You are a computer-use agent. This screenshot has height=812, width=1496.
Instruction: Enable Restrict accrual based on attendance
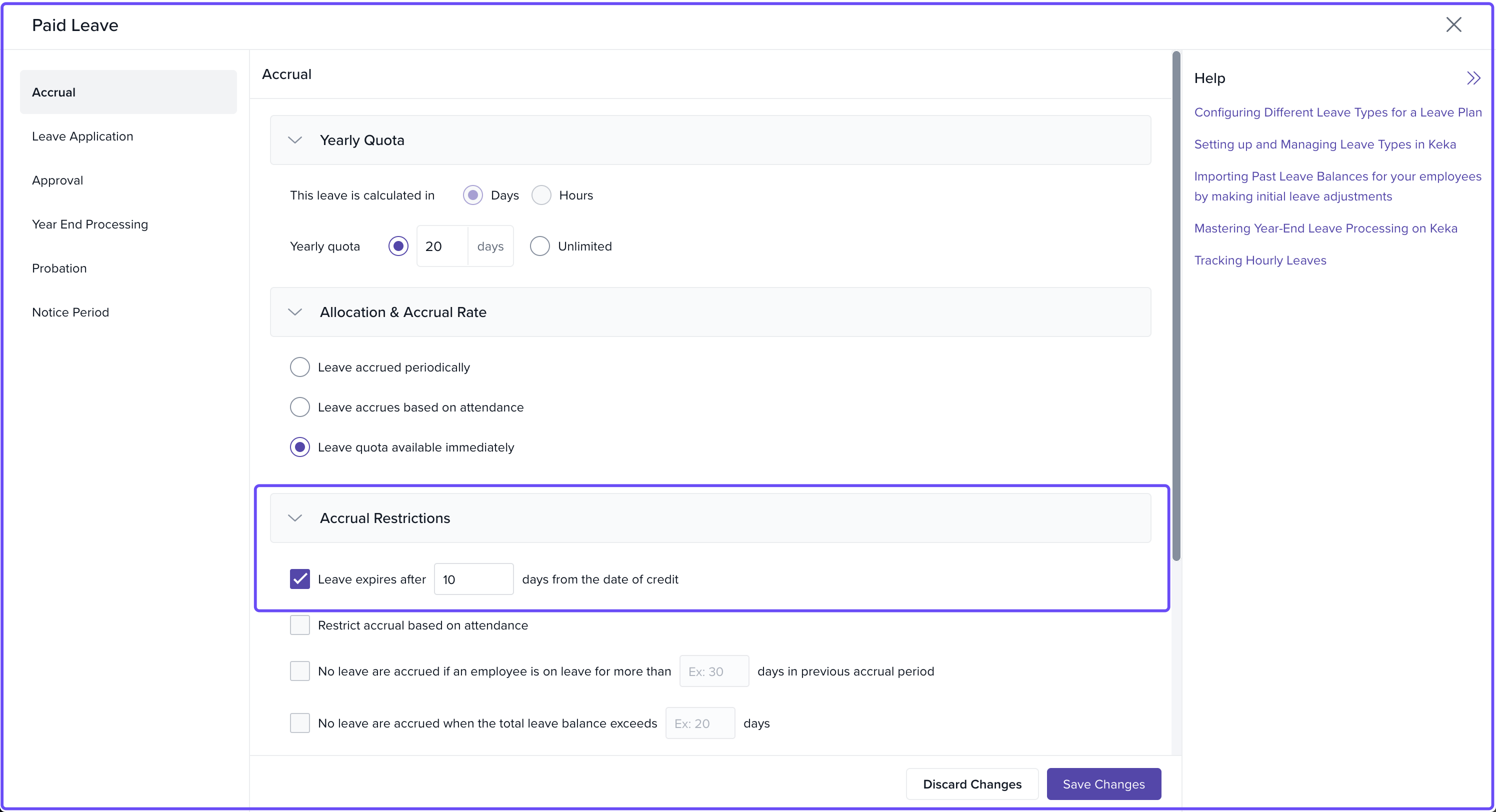coord(299,625)
